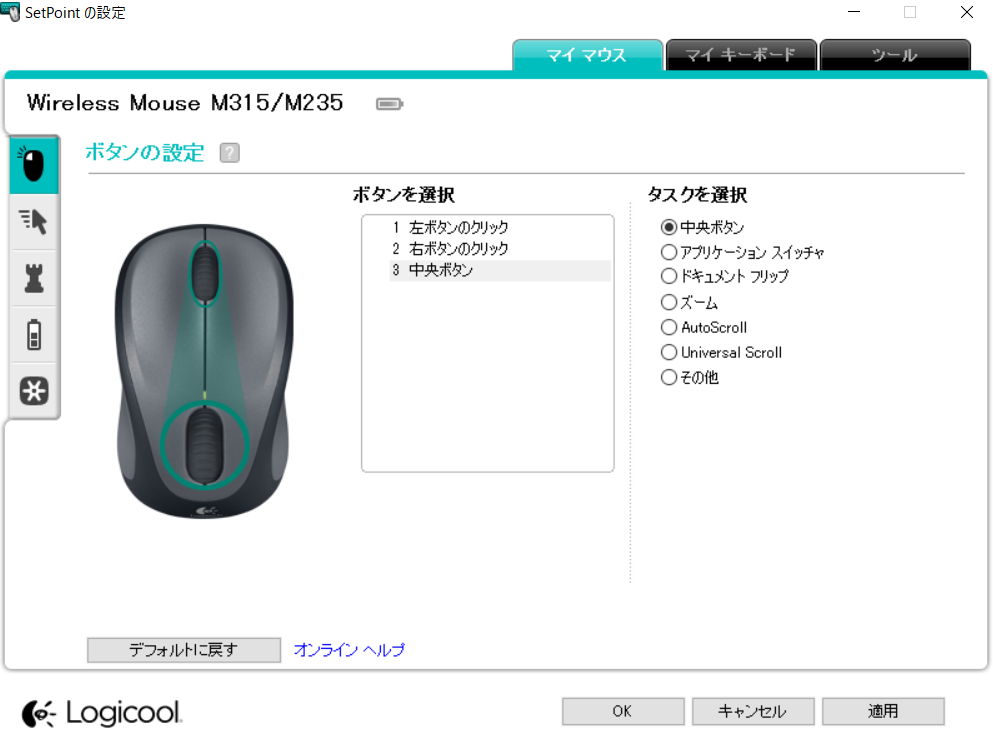Choose Universal Scroll task option

(721, 352)
